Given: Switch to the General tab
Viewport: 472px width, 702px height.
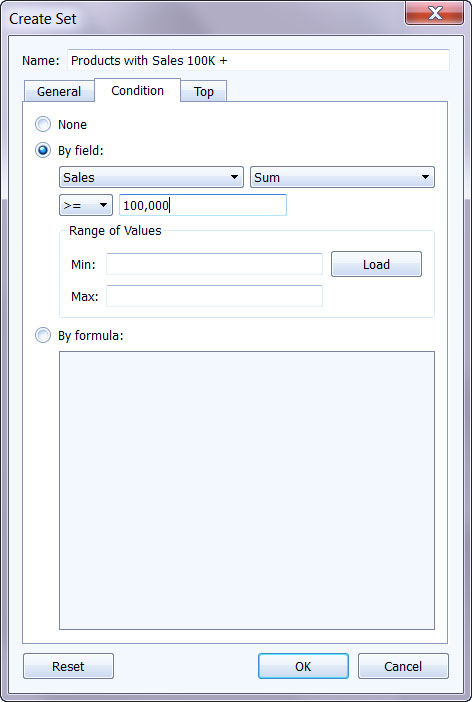Looking at the screenshot, I should click(x=59, y=91).
